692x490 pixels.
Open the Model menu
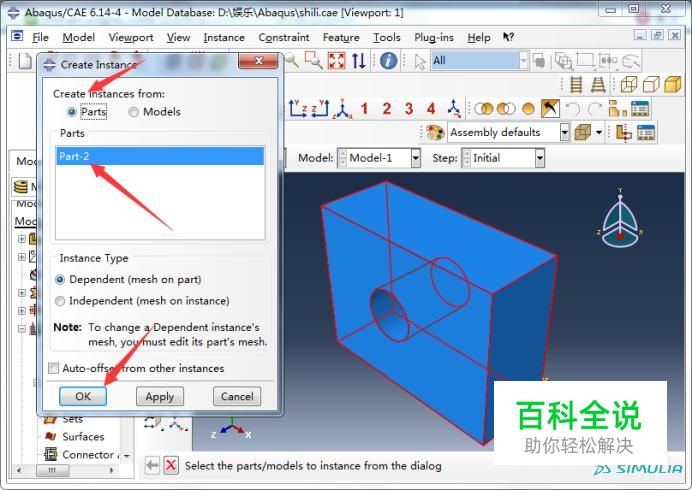(x=79, y=38)
